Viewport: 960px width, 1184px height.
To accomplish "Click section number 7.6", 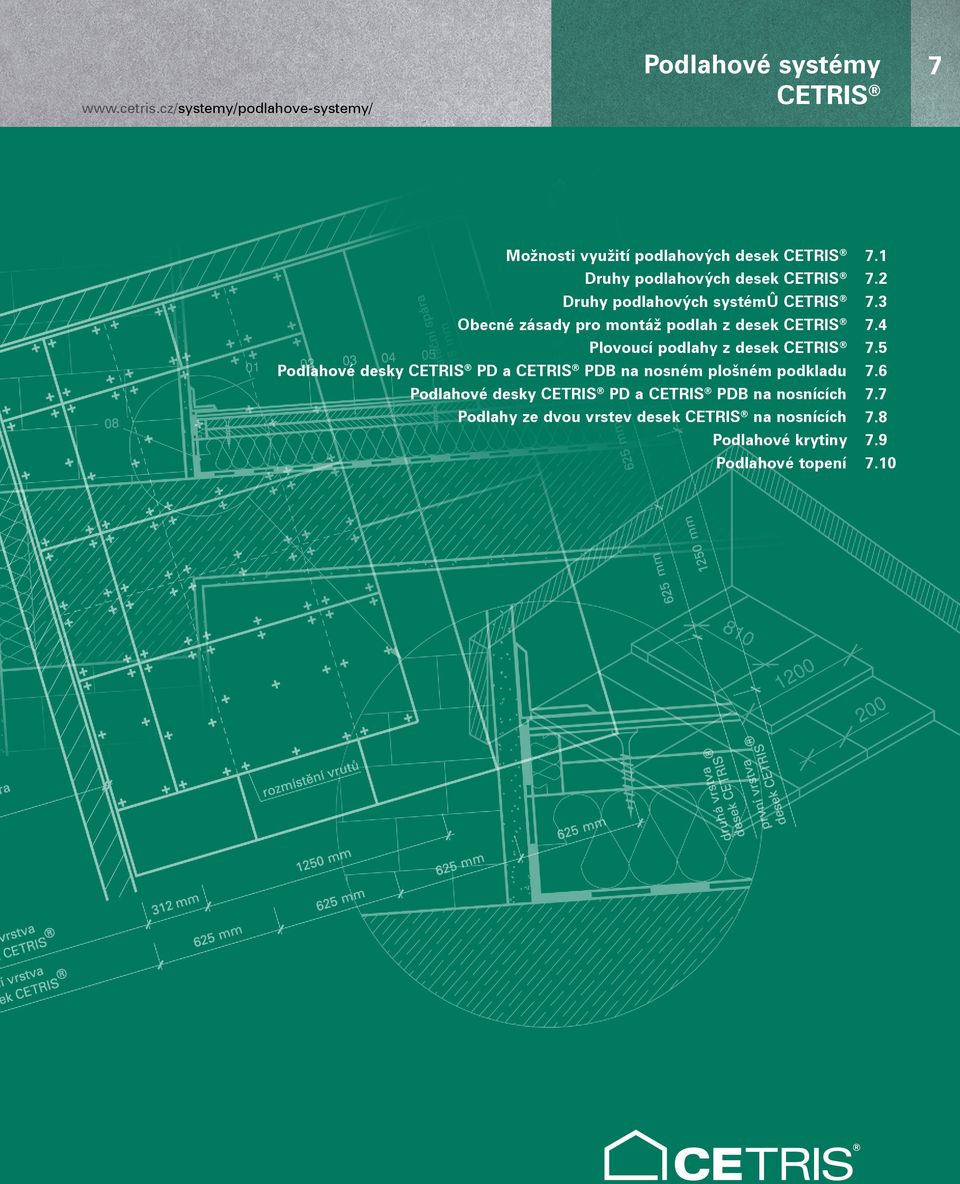I will pos(875,371).
